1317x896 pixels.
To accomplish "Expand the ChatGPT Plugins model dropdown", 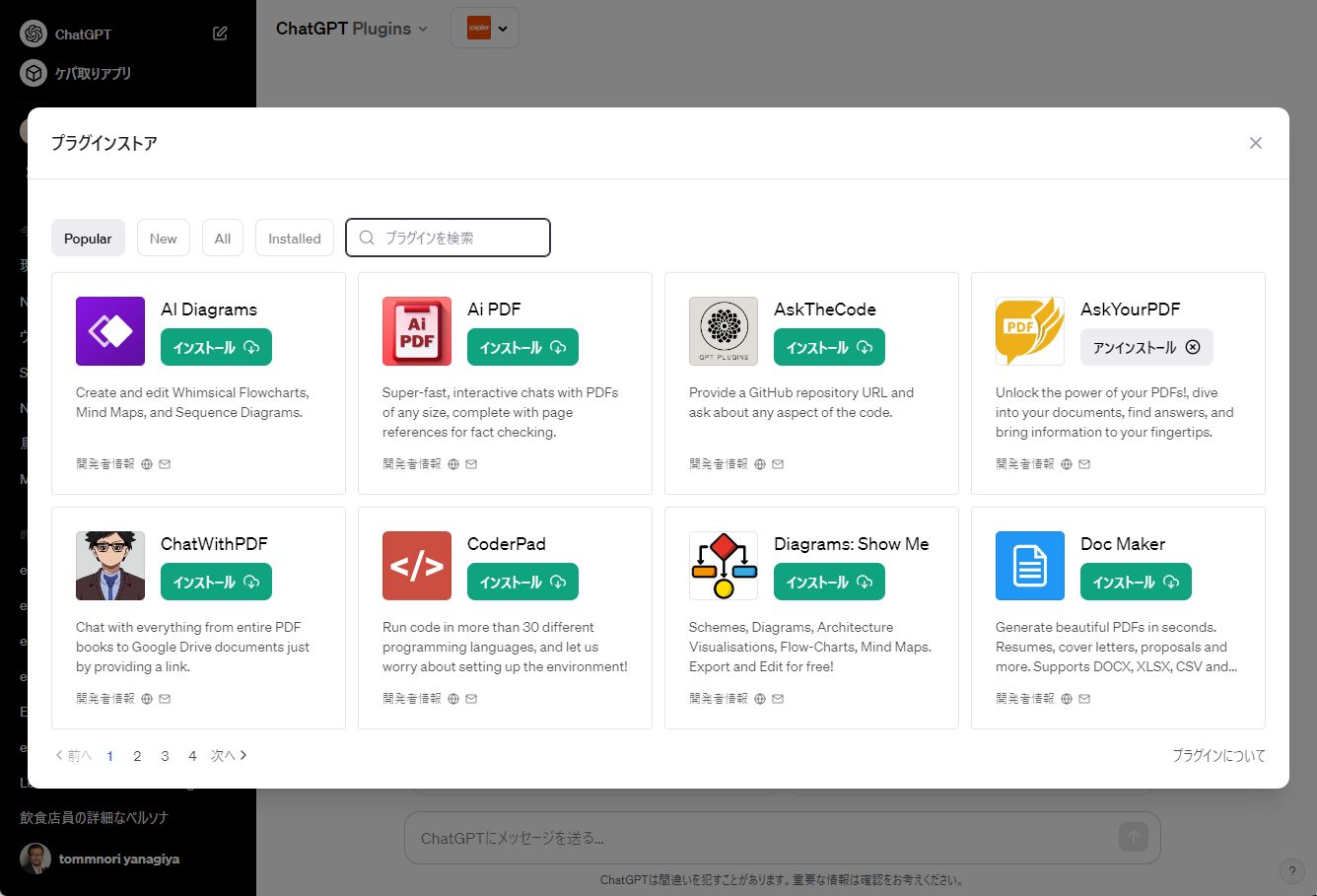I will 352,29.
